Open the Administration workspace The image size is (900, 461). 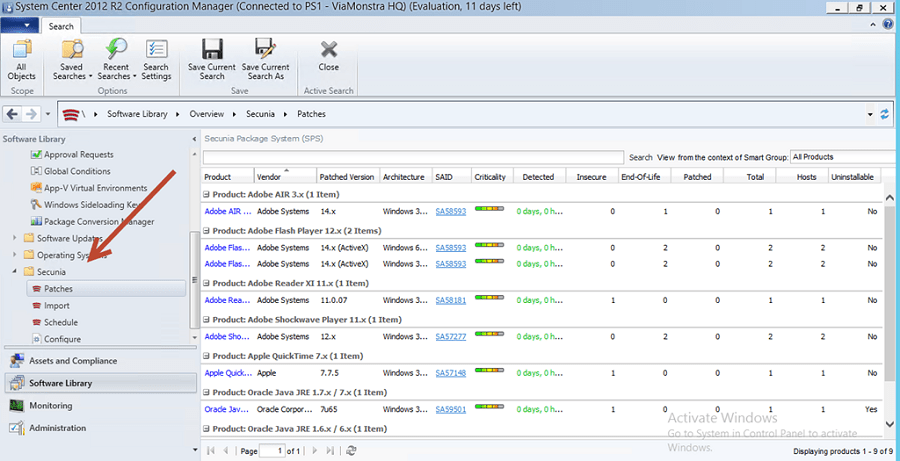coord(57,428)
